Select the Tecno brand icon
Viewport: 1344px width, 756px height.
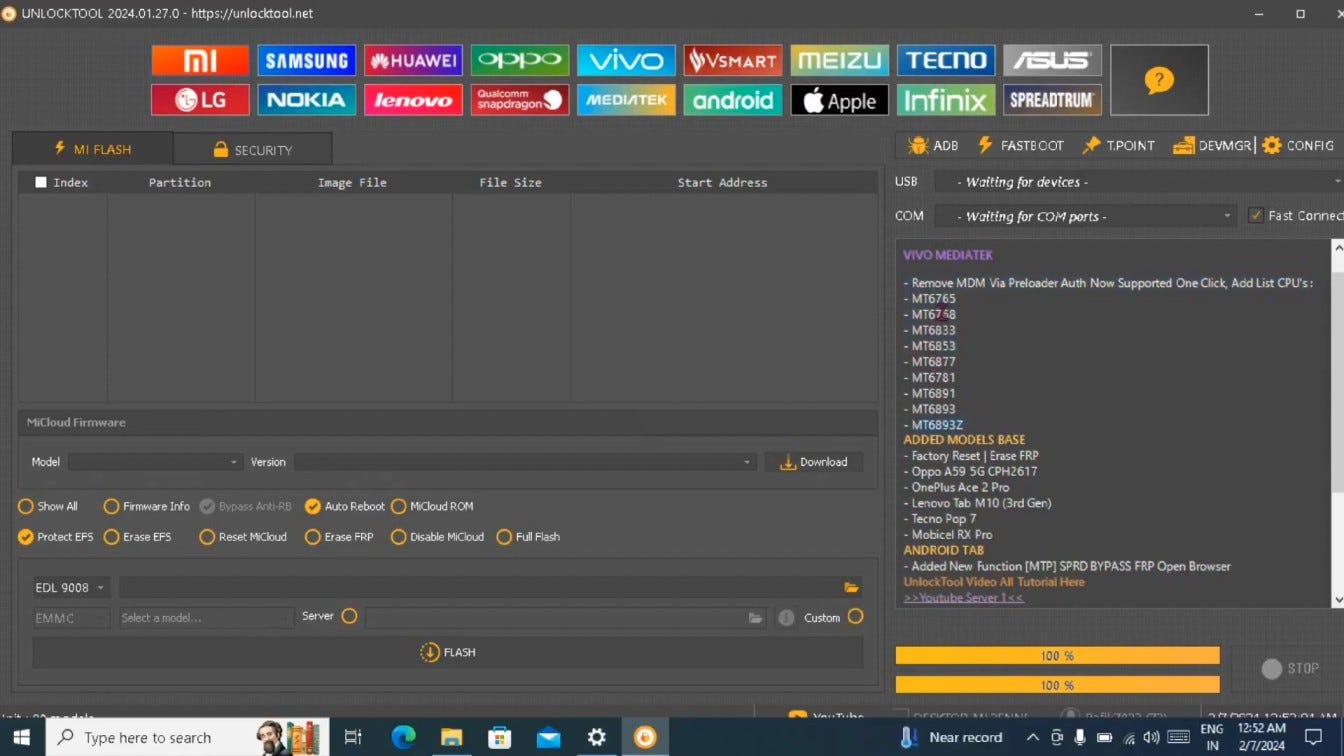tap(946, 60)
